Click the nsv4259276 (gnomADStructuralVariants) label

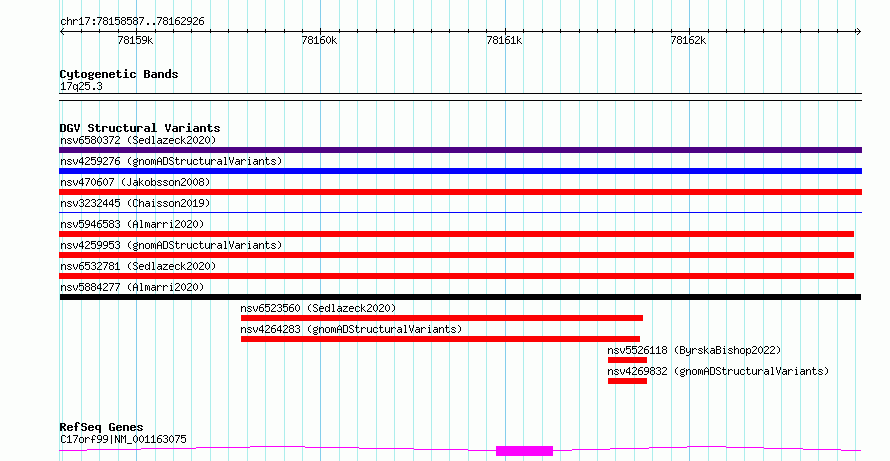pos(171,161)
